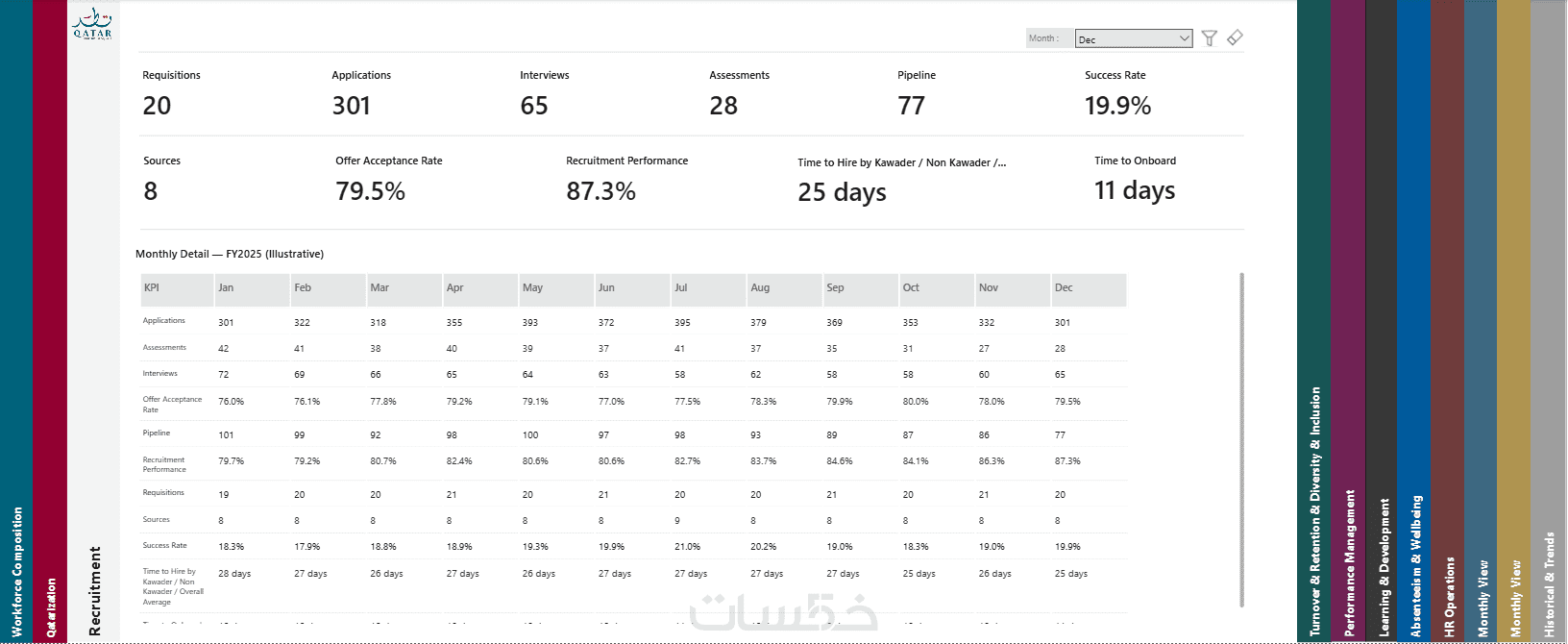
Task: Click the filter funnel icon
Action: [x=1209, y=38]
